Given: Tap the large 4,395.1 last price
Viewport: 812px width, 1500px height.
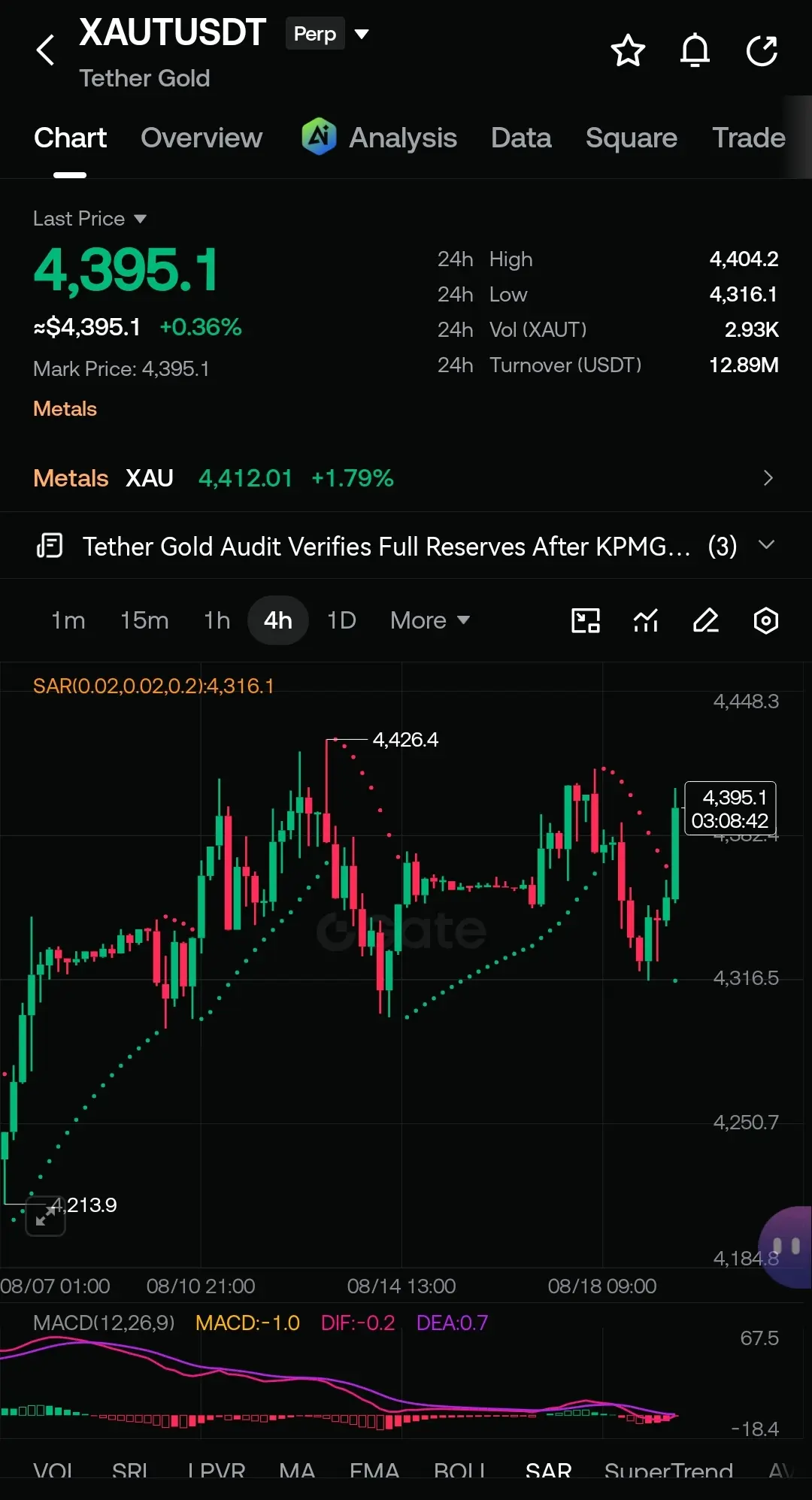Looking at the screenshot, I should pyautogui.click(x=126, y=269).
